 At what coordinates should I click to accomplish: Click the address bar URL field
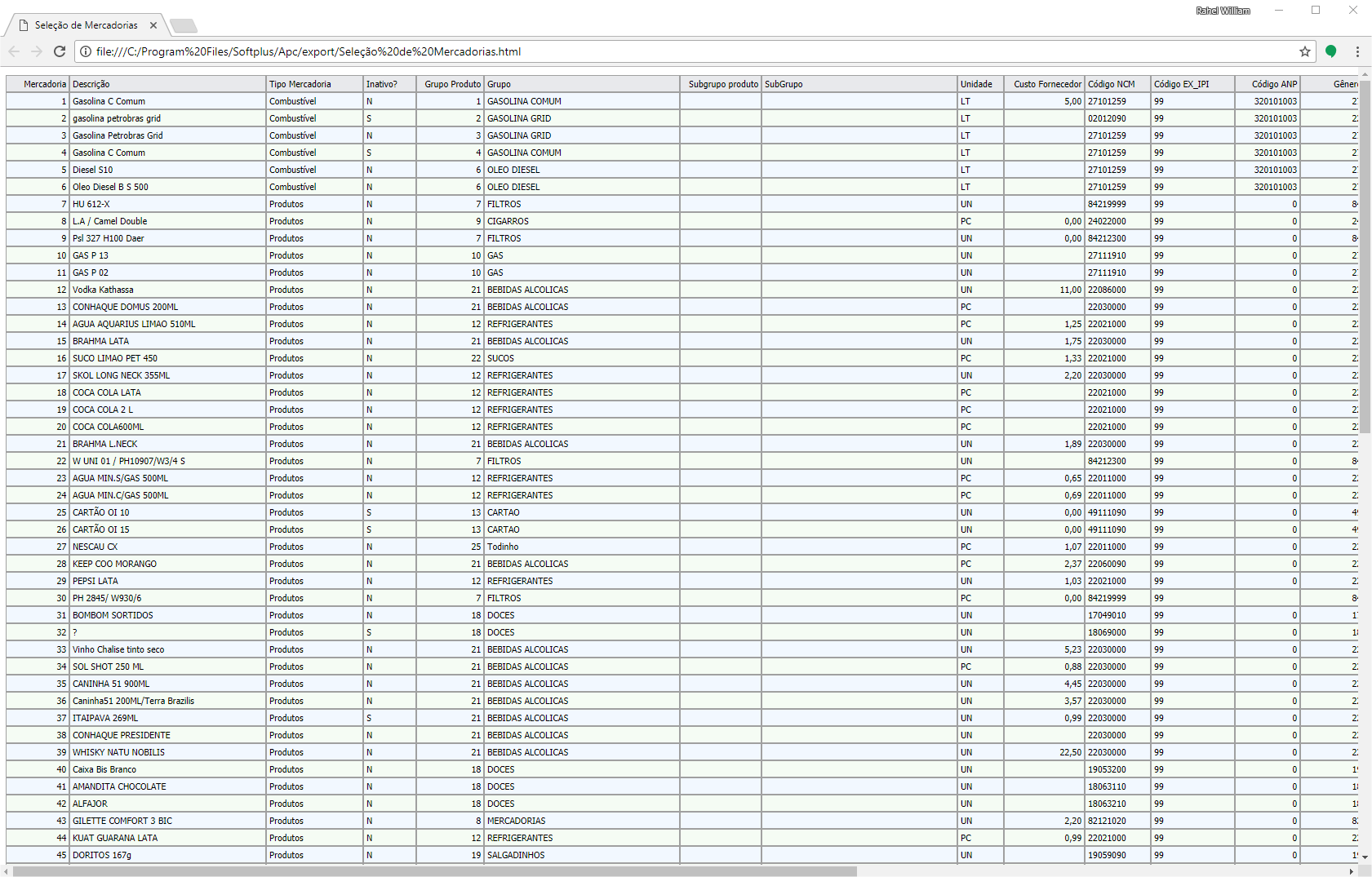click(694, 51)
